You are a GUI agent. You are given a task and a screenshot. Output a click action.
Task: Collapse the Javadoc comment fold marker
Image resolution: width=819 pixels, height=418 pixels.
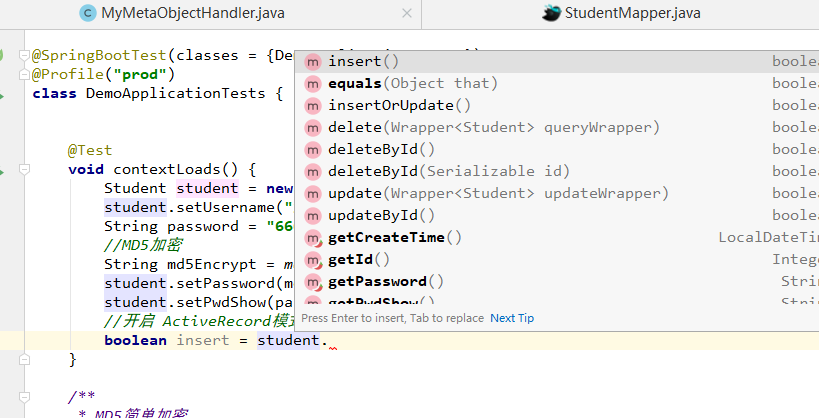click(23, 396)
